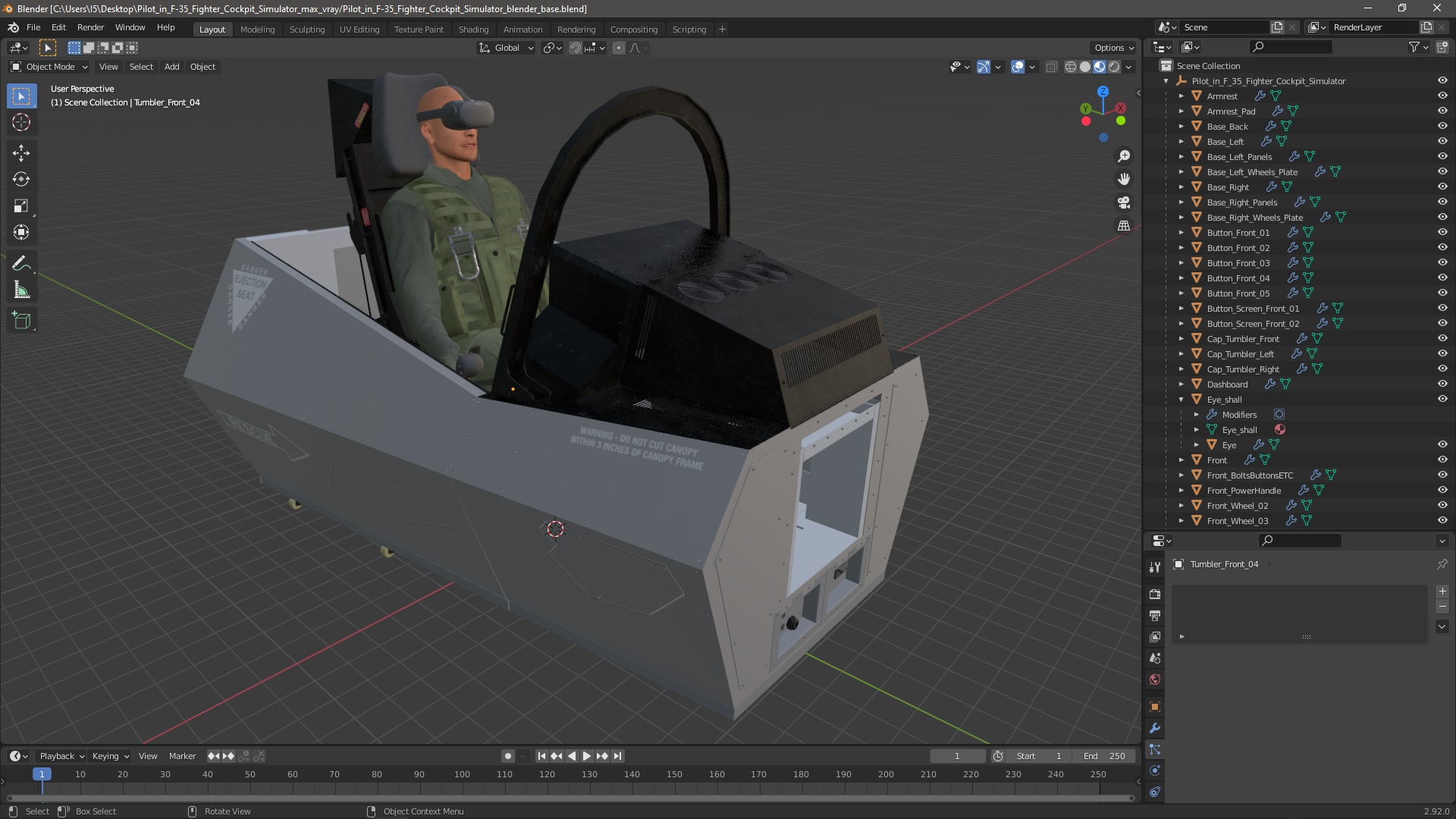Click the Marker menu in timeline
Viewport: 1456px width, 819px height.
click(182, 756)
